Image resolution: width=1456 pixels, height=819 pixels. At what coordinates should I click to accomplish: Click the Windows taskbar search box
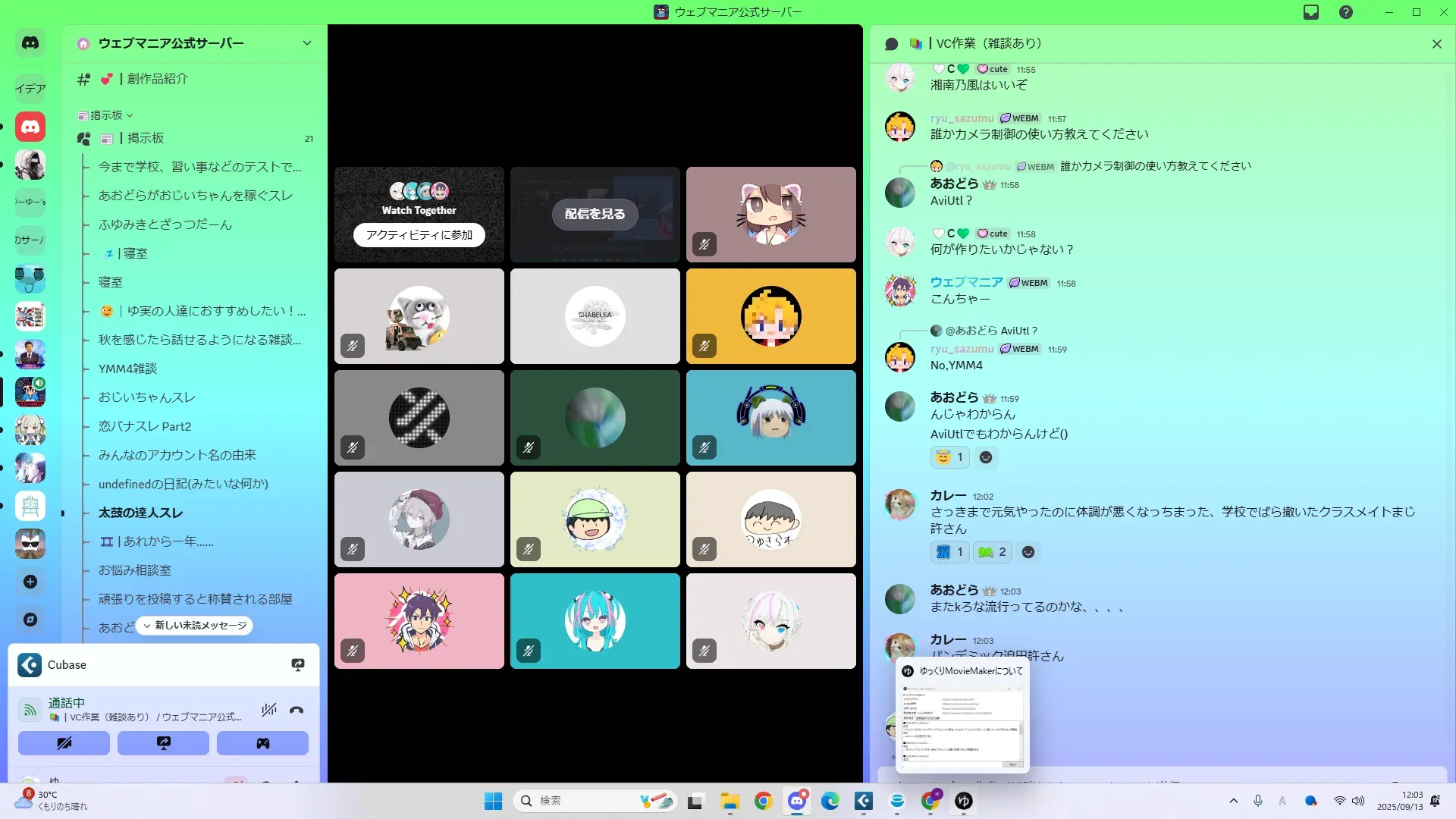coord(576,801)
